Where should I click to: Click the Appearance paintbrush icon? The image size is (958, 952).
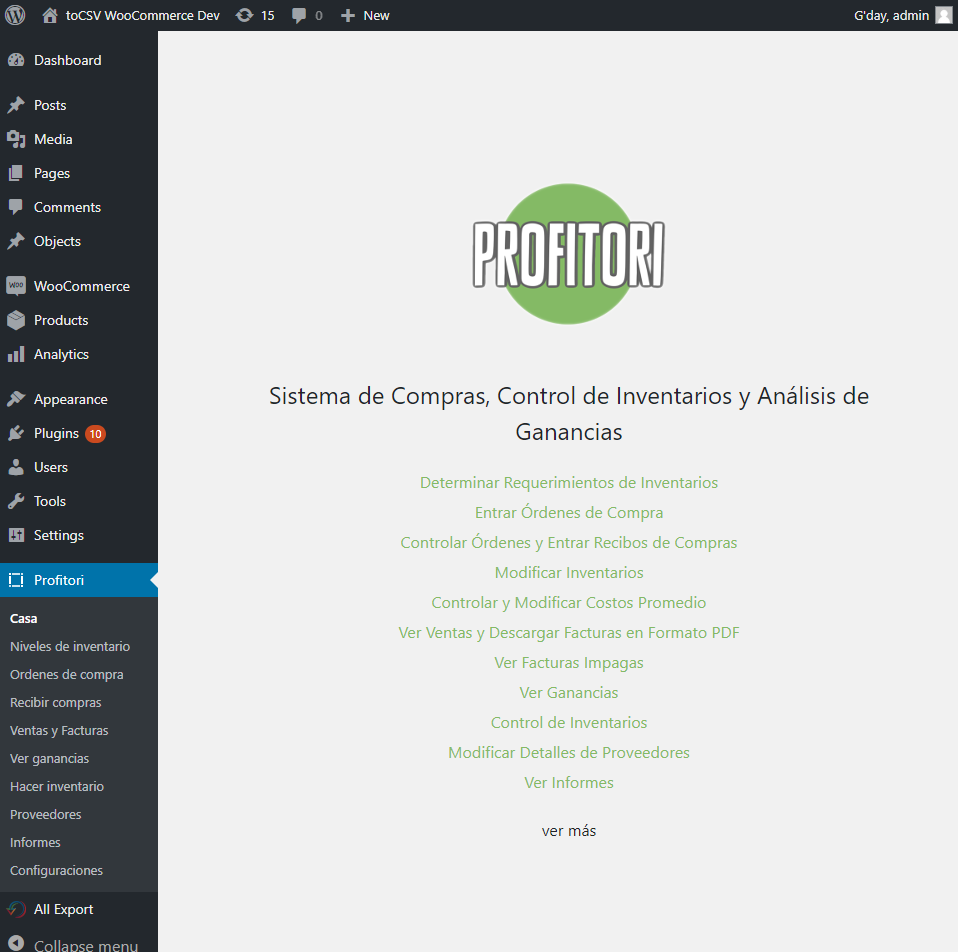(16, 399)
